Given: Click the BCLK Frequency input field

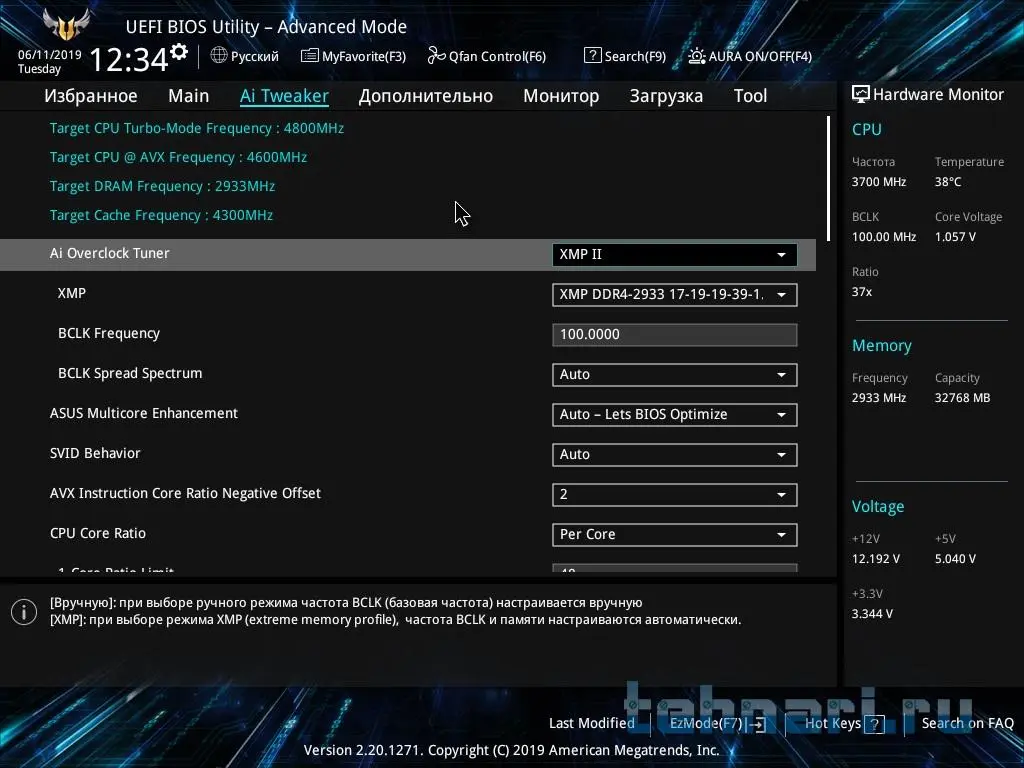Looking at the screenshot, I should (675, 334).
